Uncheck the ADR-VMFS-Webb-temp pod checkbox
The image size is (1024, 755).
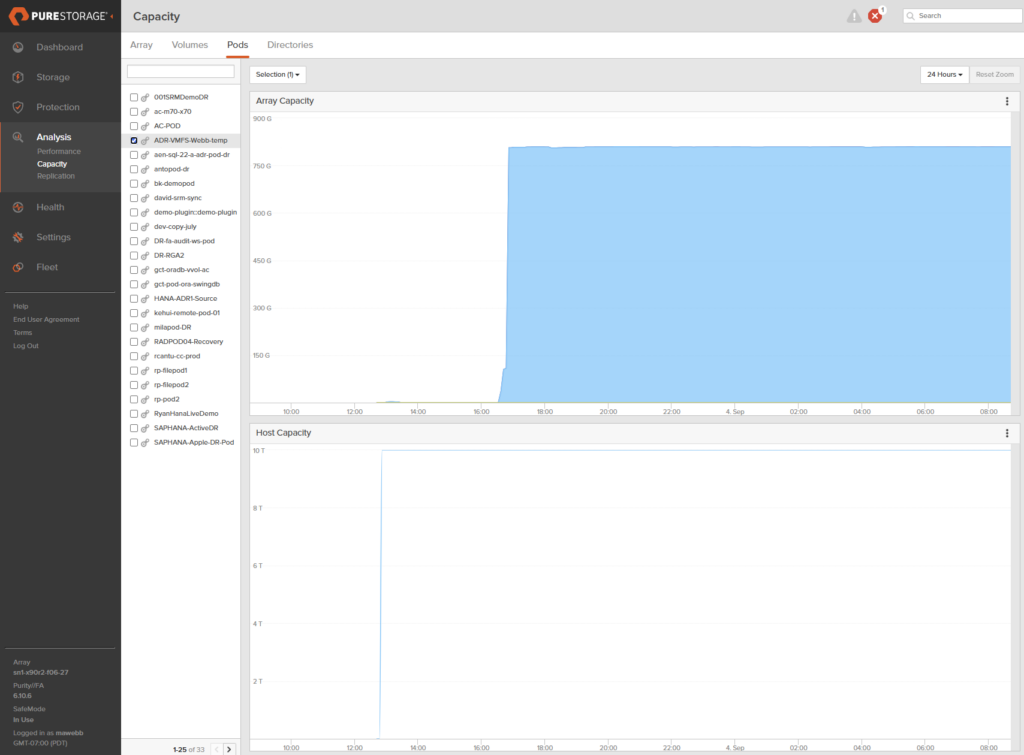click(x=134, y=140)
